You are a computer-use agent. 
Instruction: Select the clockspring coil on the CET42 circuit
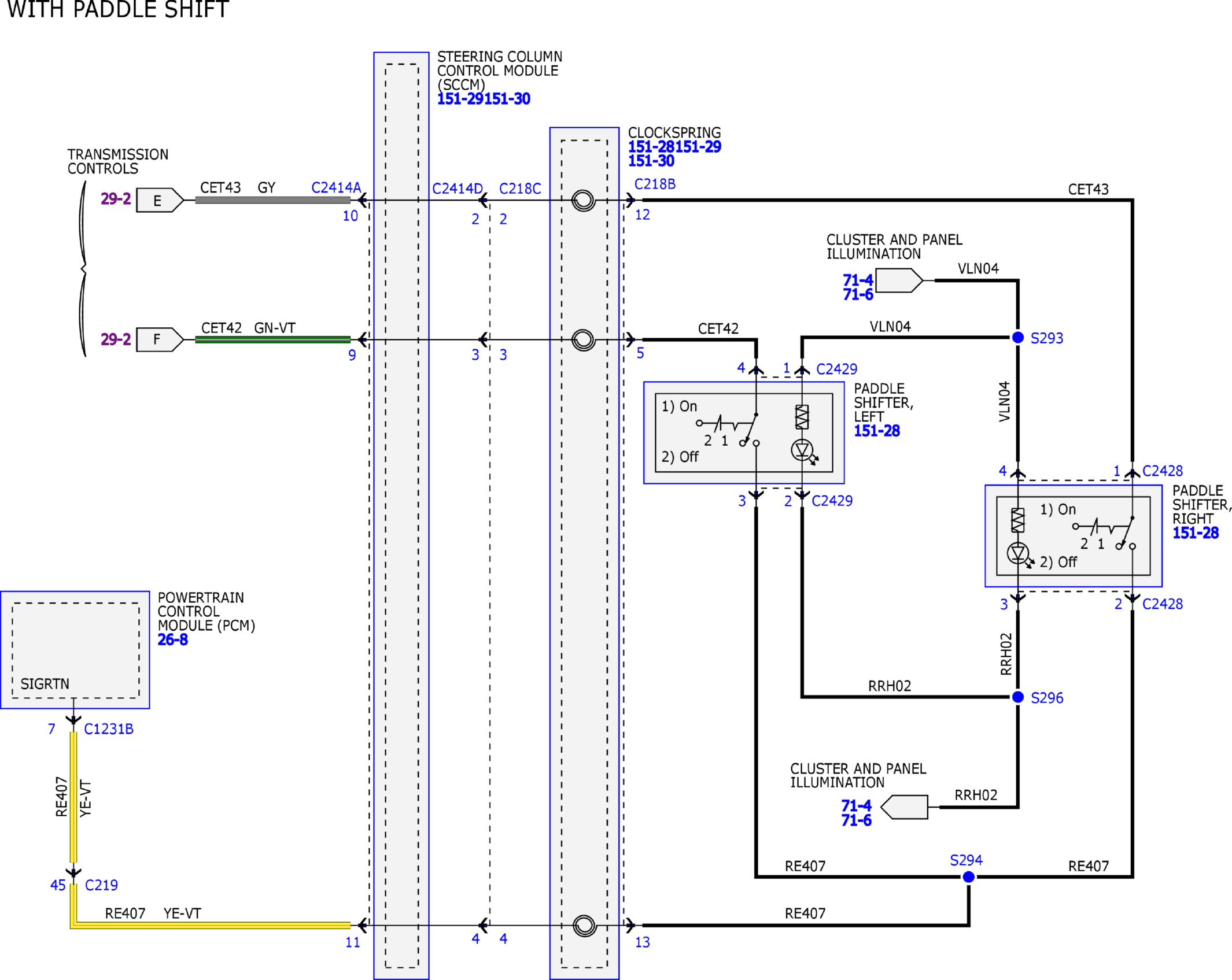pyautogui.click(x=583, y=339)
